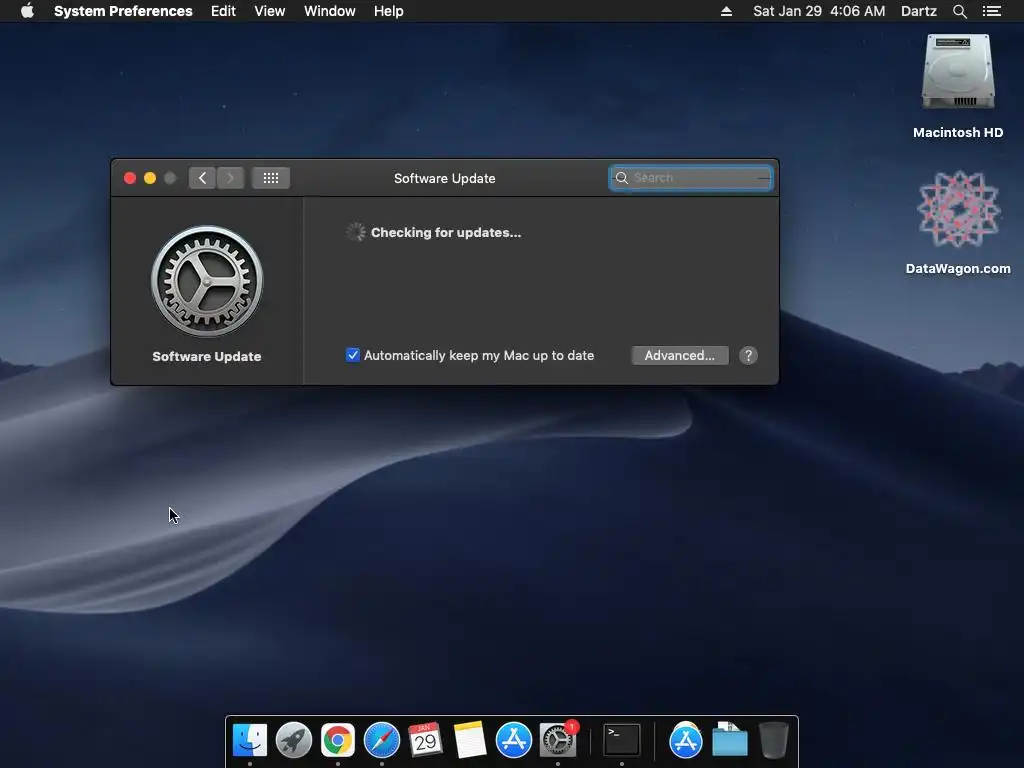Open Launchpad rocket in the Dock
The width and height of the screenshot is (1024, 768).
(x=294, y=741)
